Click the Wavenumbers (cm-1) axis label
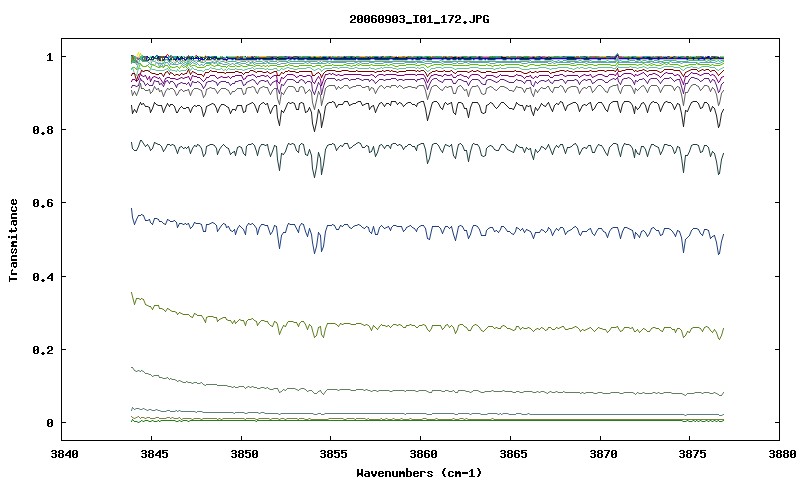This screenshot has width=800, height=480. (419, 473)
